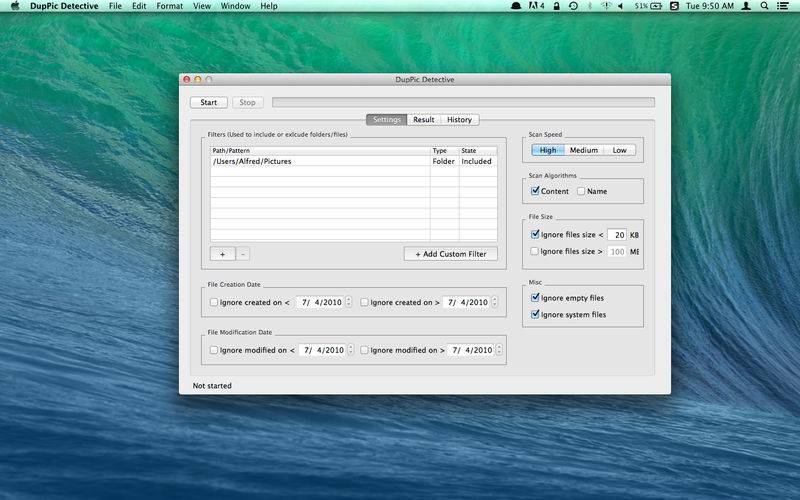Click the Ignore modified on < date field
Viewport: 800px width, 500px height.
[x=322, y=350]
